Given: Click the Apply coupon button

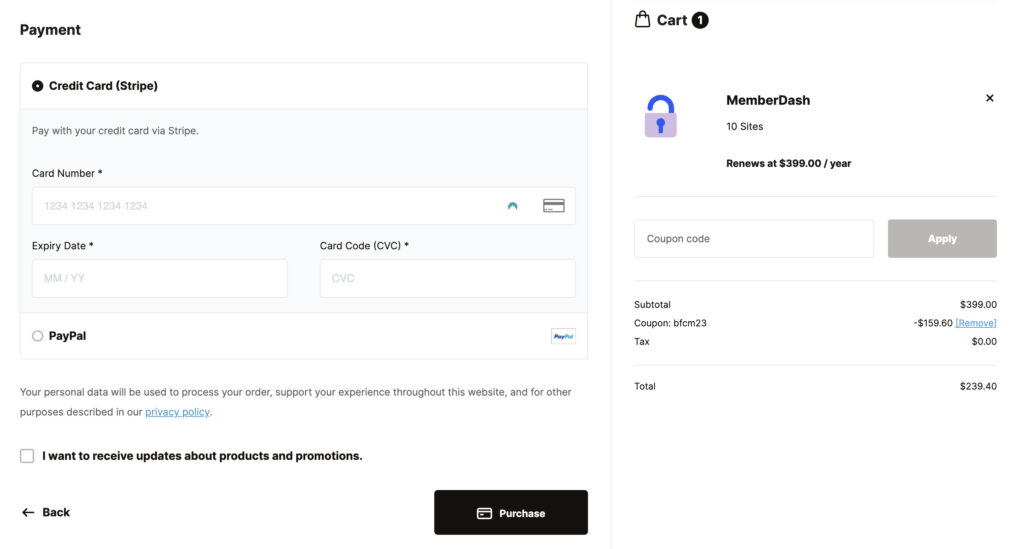Looking at the screenshot, I should [x=942, y=238].
